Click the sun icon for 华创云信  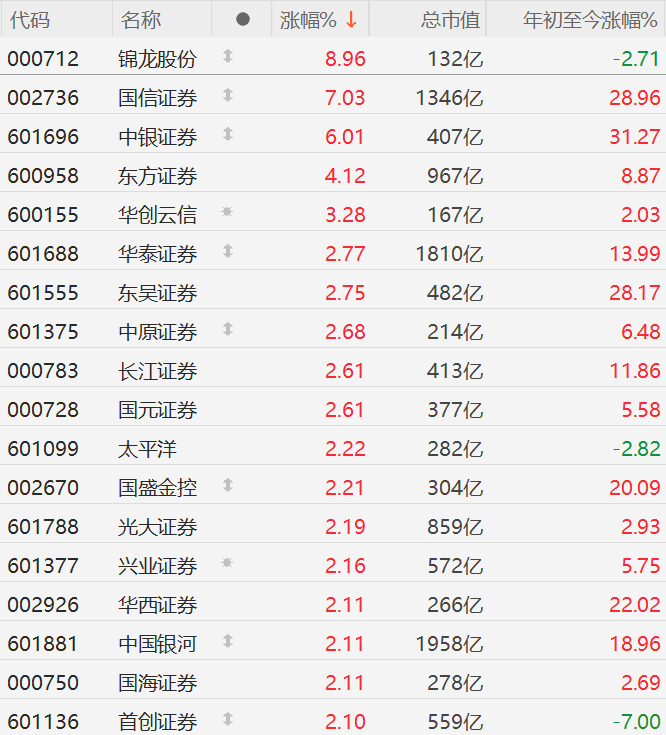point(227,212)
